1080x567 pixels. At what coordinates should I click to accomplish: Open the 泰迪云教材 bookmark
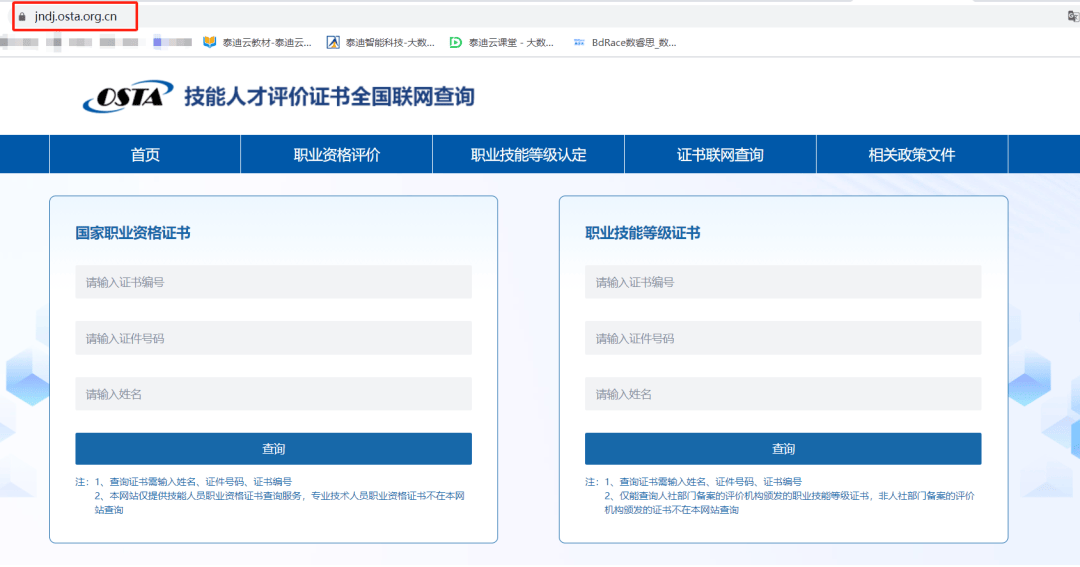coord(257,42)
